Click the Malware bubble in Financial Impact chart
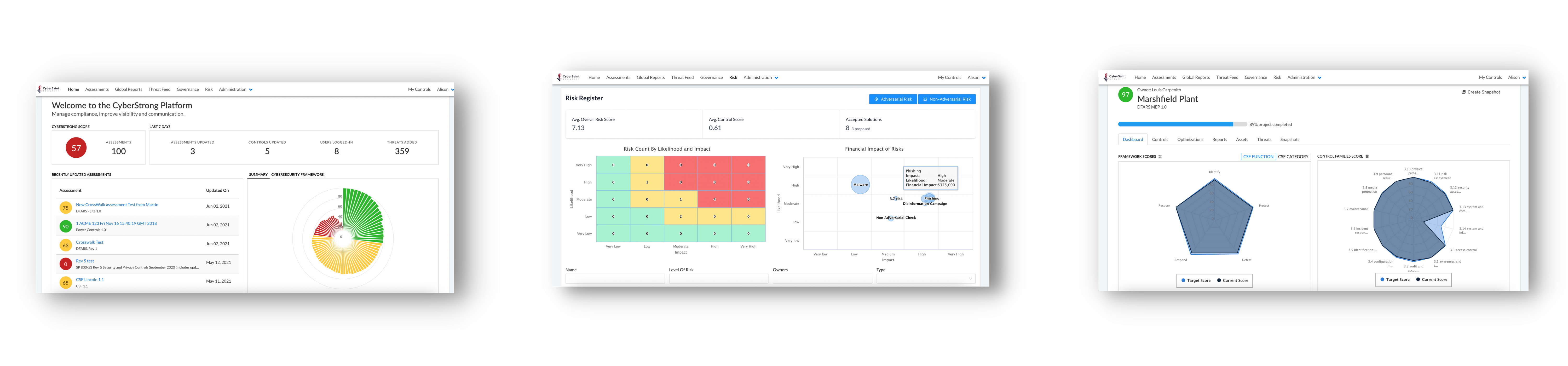Image resolution: width=1568 pixels, height=366 pixels. (x=860, y=185)
